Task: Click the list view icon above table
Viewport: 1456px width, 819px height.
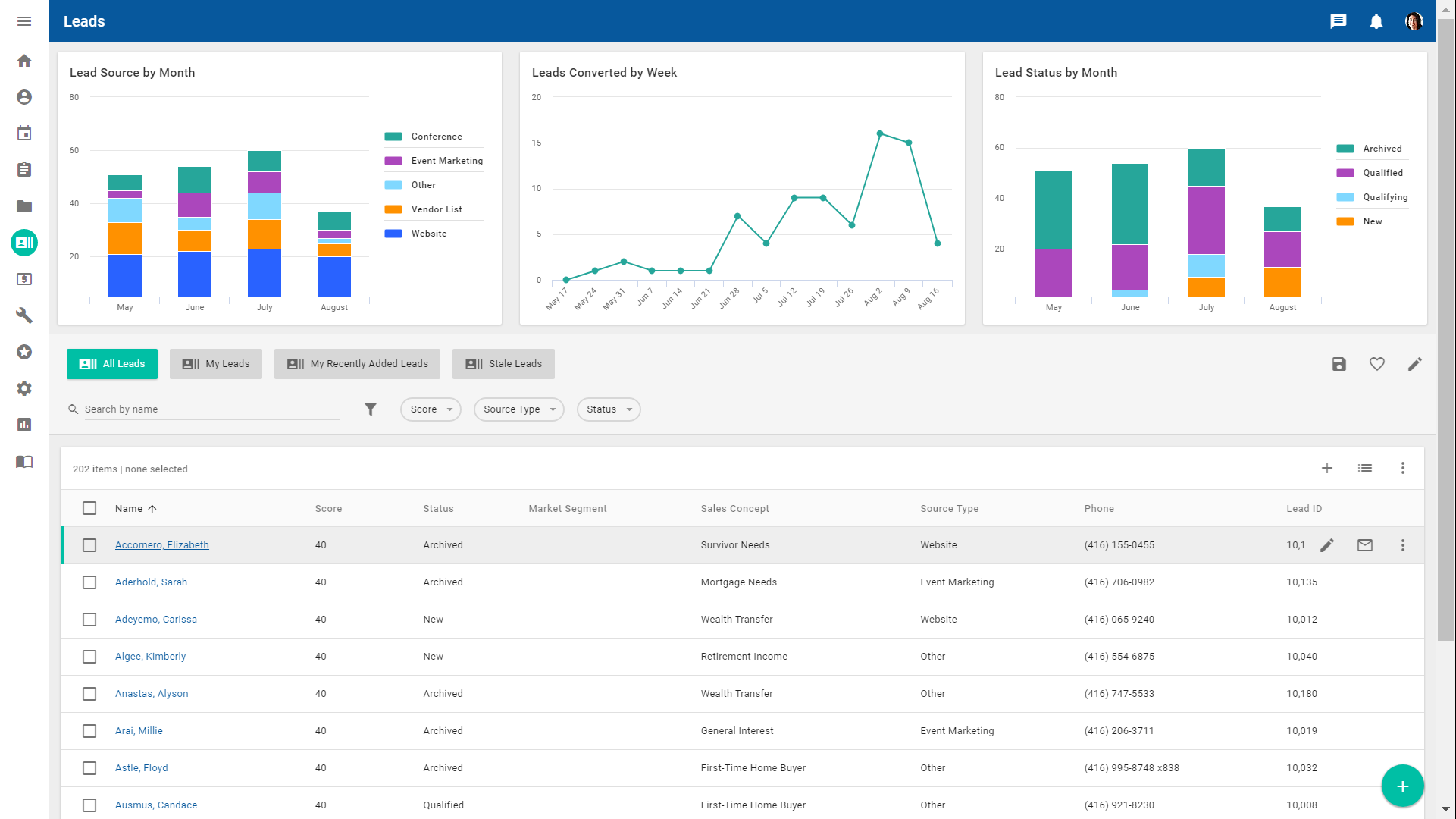Action: (1365, 468)
